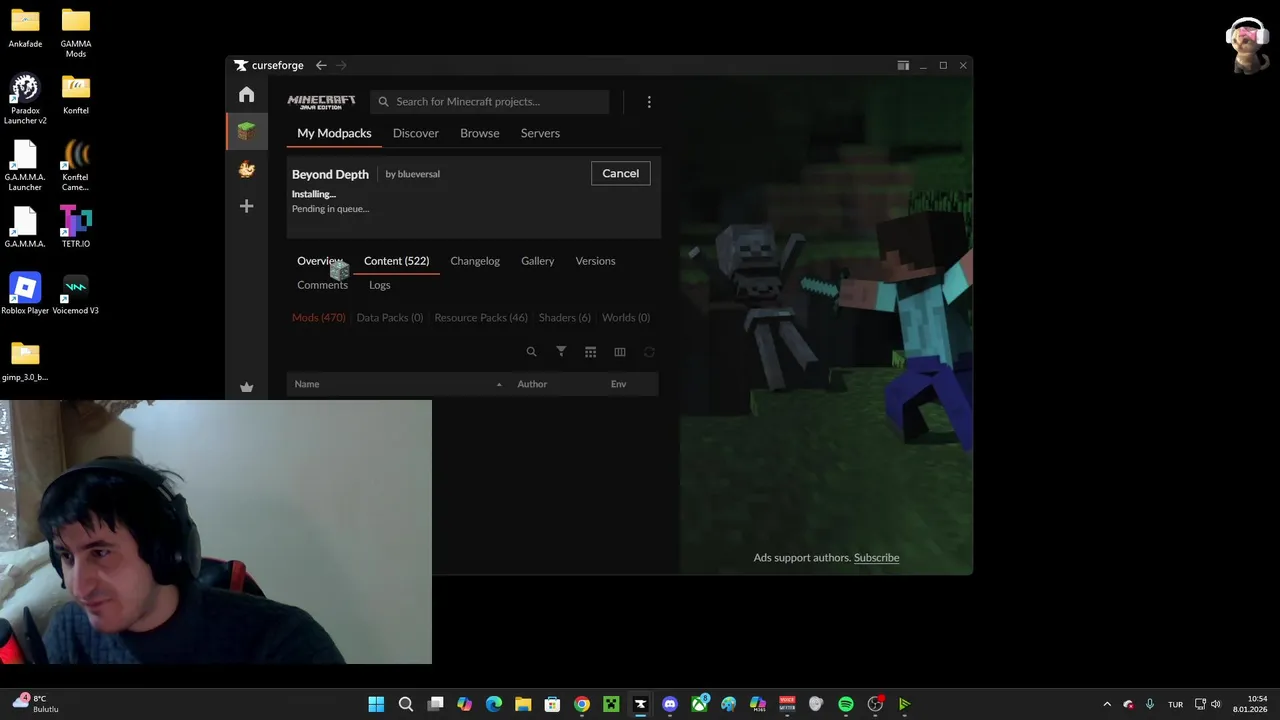Open File Explorer from taskbar

[523, 704]
